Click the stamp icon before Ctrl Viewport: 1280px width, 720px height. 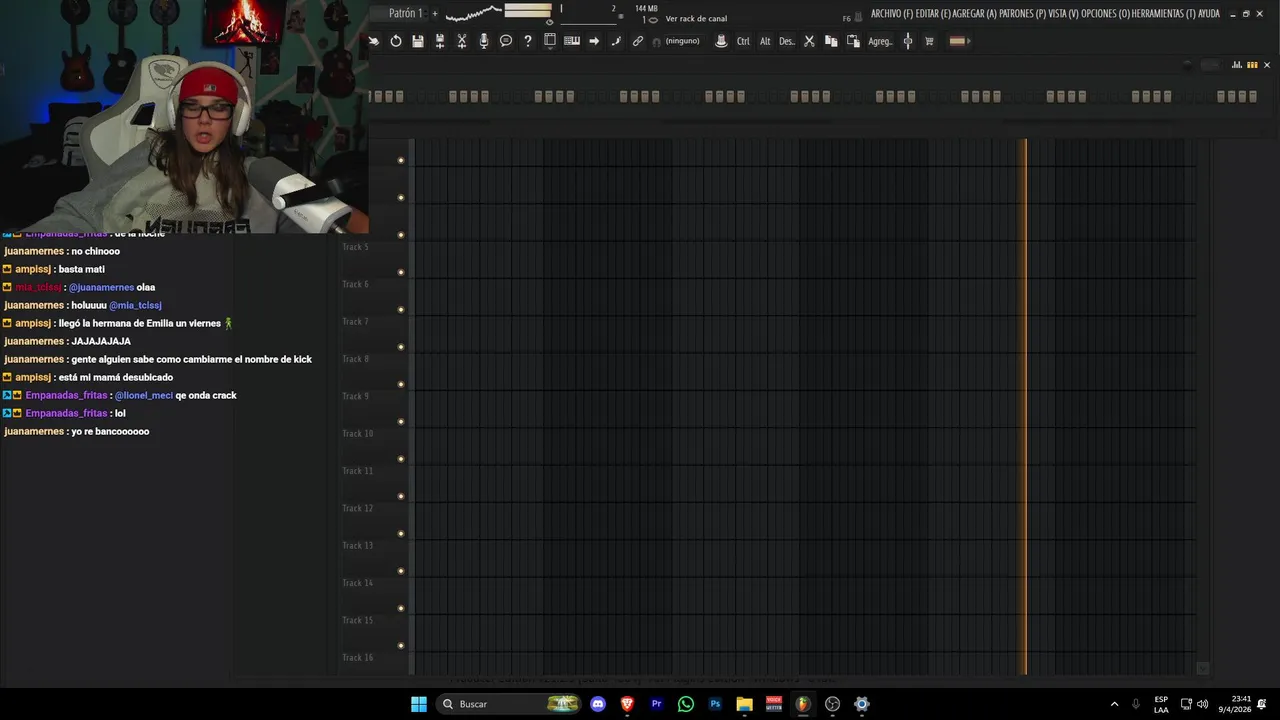721,41
